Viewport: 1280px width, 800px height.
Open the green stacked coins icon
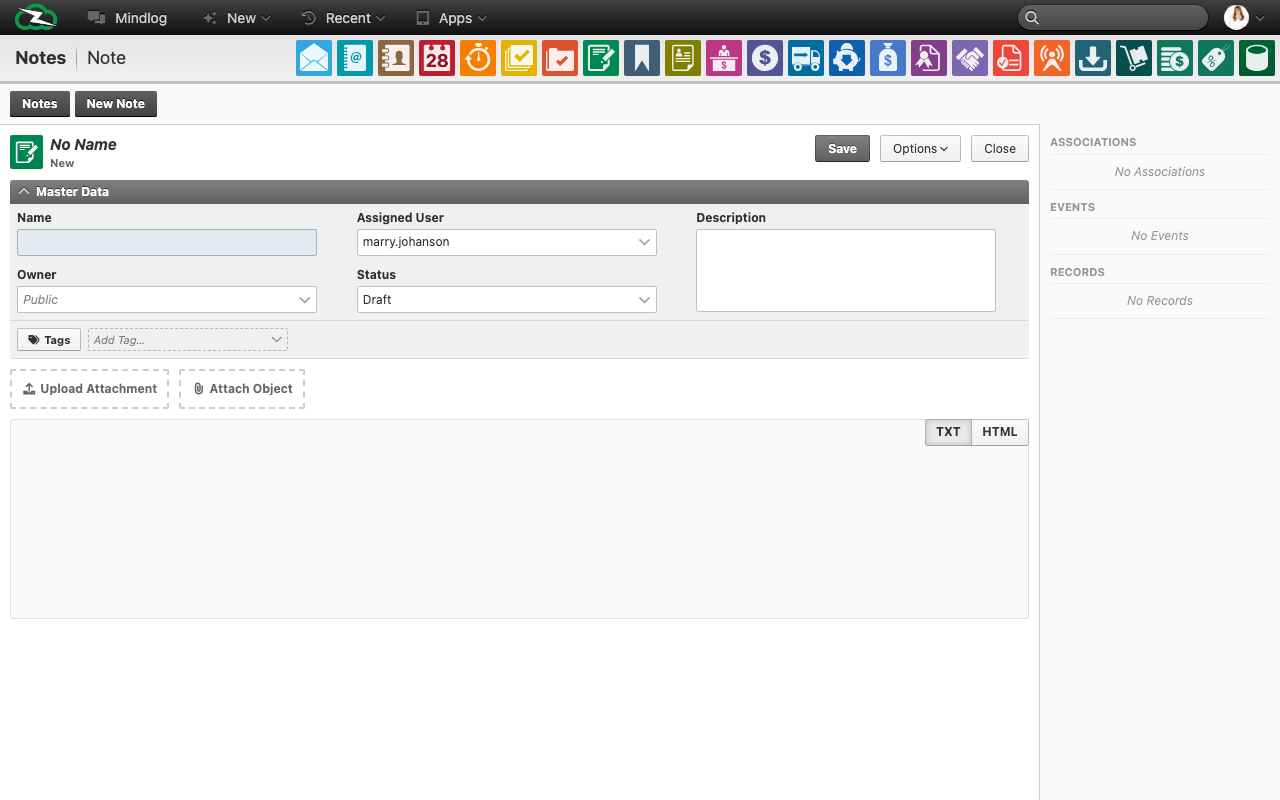(1175, 58)
